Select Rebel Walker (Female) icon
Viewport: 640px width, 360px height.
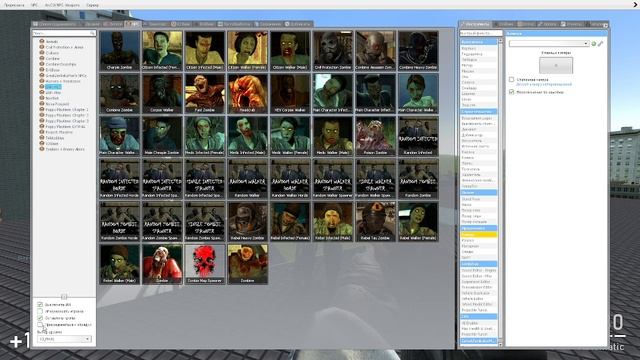418,221
